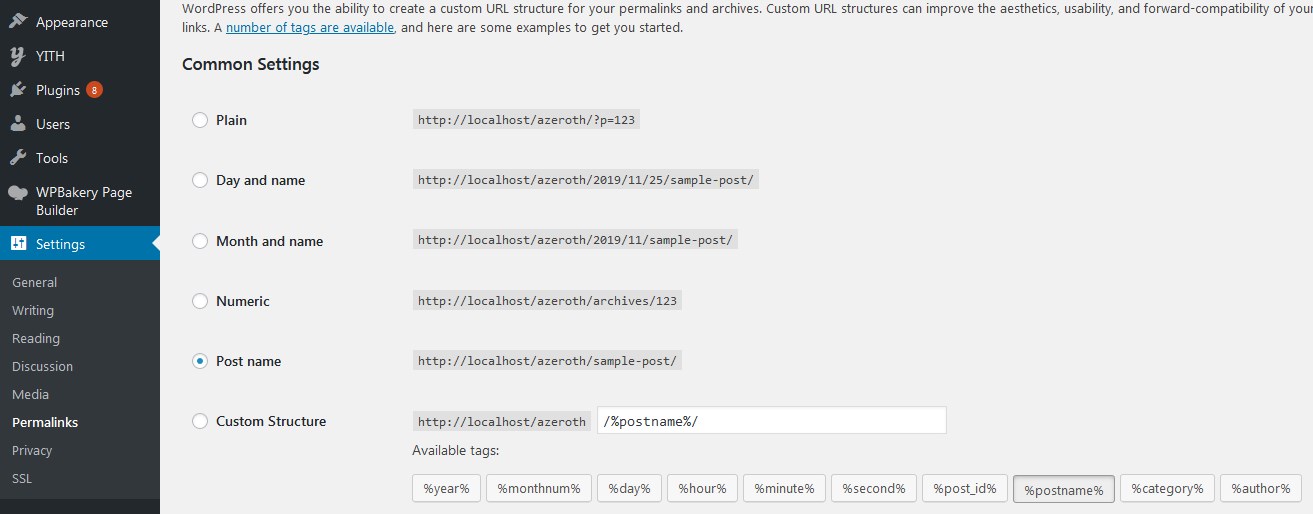
Task: Go to Writing settings submenu
Action: [x=33, y=311]
